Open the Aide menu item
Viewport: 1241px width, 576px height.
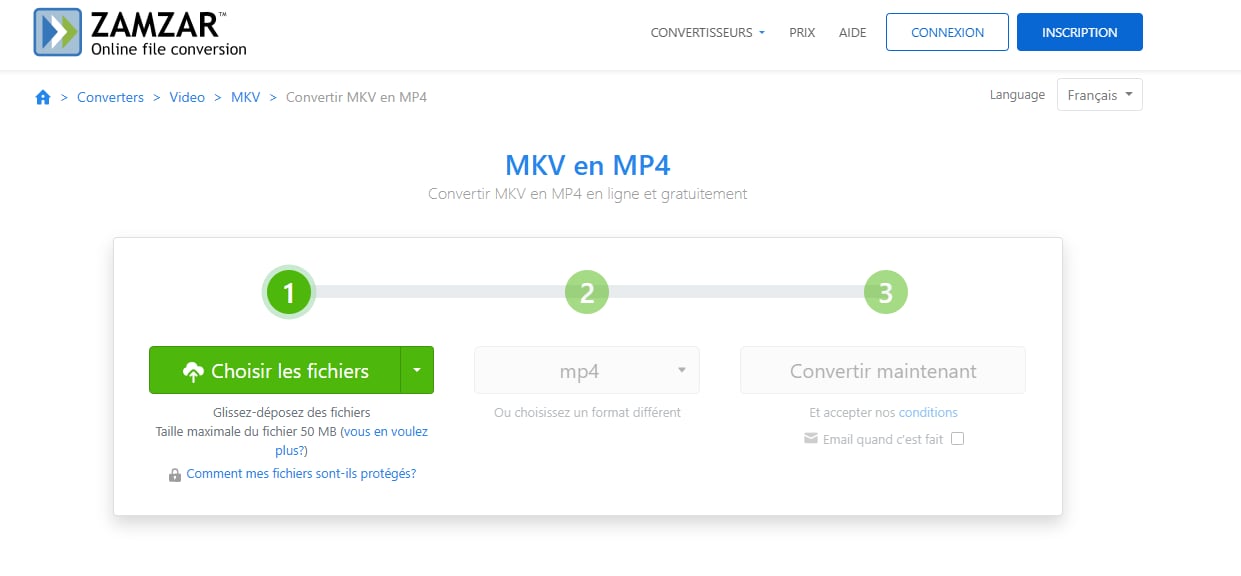(852, 32)
